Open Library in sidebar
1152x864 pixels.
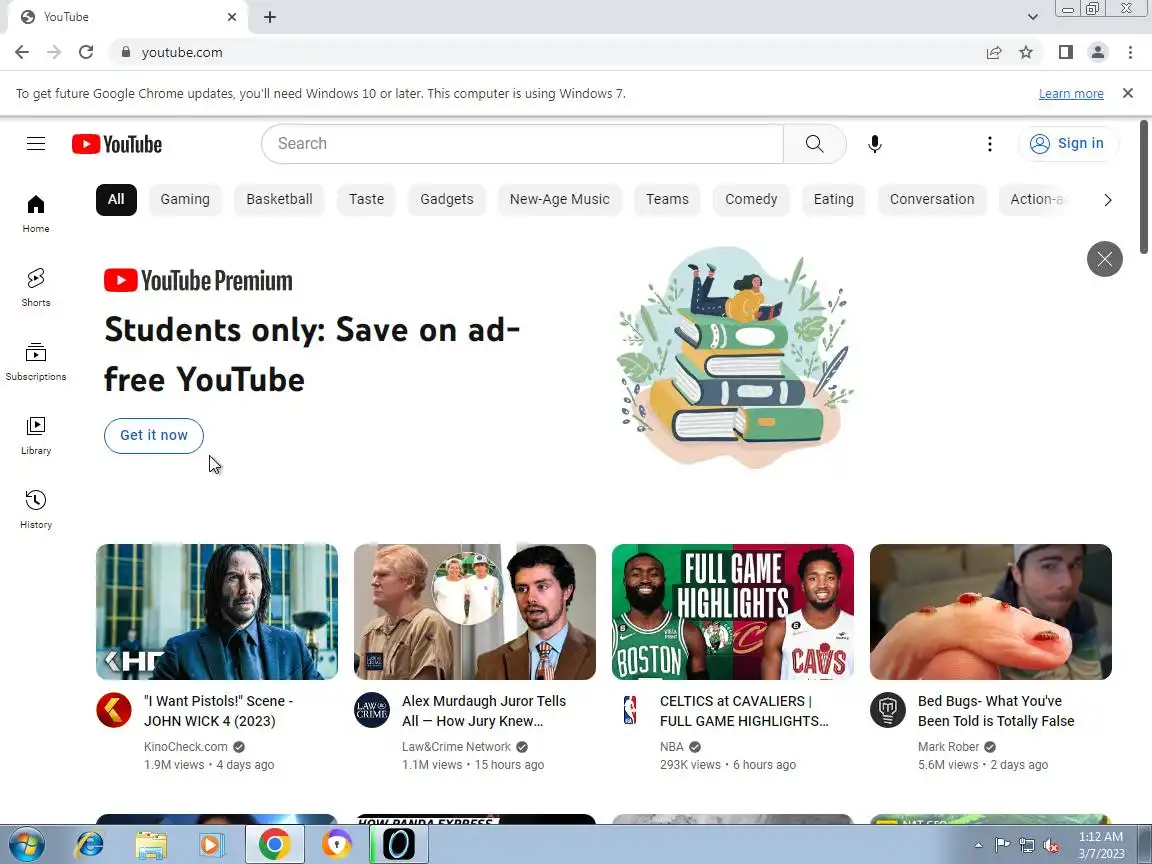[36, 436]
